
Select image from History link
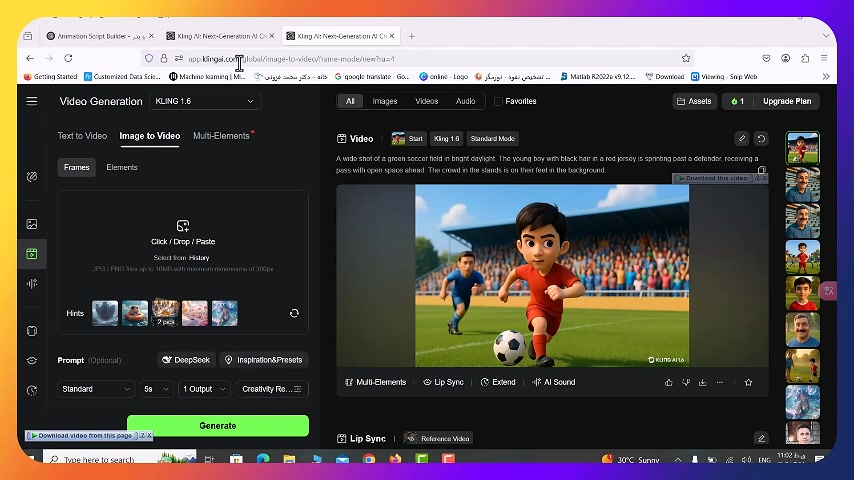(x=199, y=258)
